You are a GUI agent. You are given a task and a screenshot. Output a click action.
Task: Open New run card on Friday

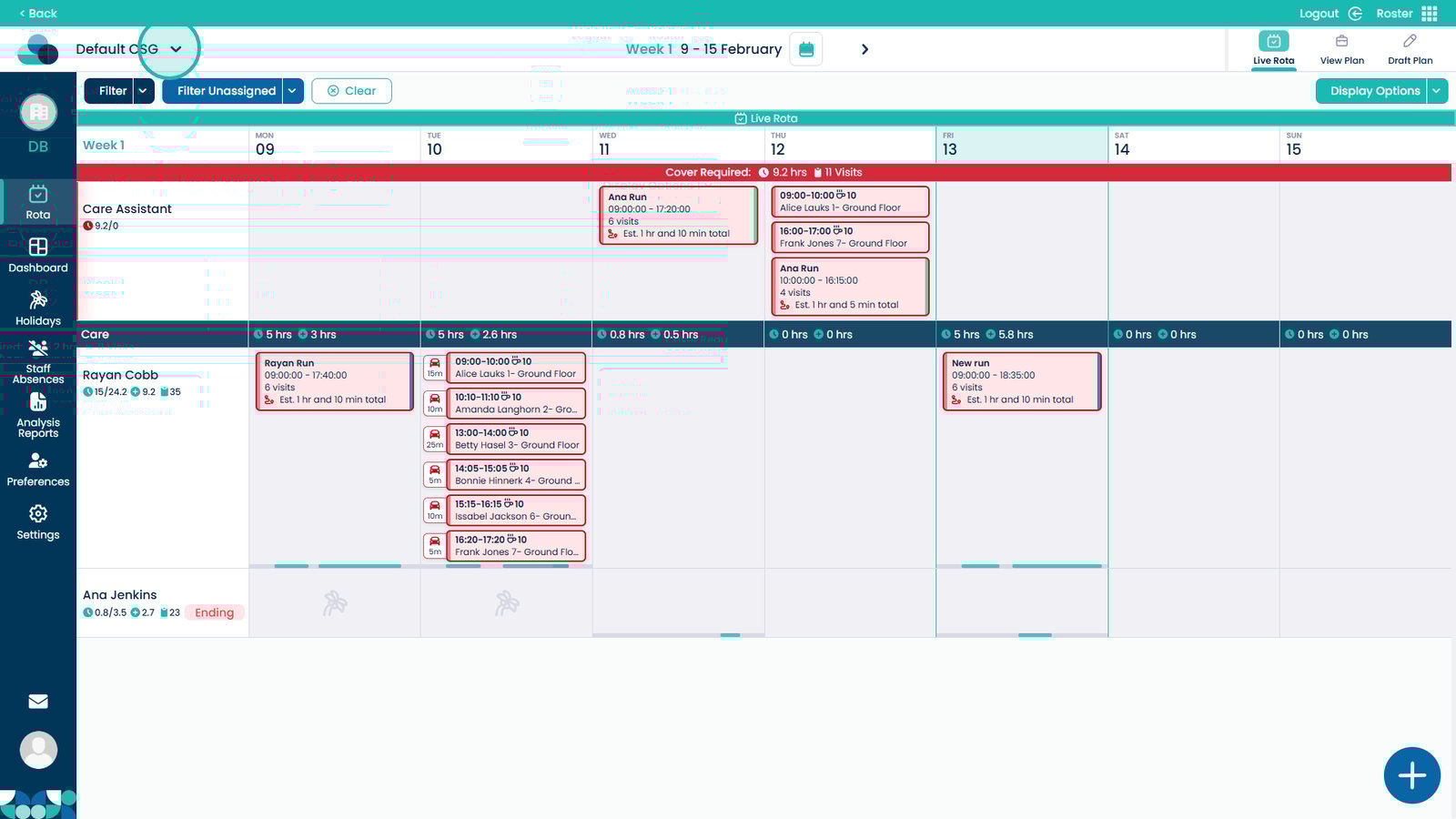click(1022, 381)
